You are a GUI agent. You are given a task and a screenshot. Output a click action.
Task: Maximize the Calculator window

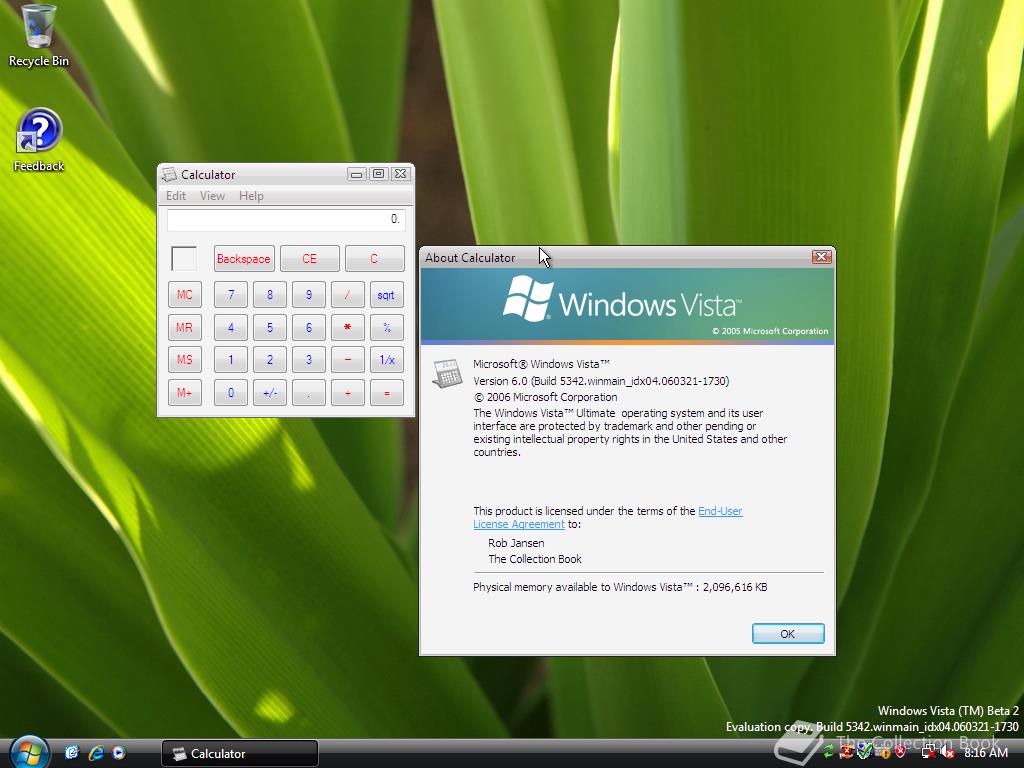(378, 174)
